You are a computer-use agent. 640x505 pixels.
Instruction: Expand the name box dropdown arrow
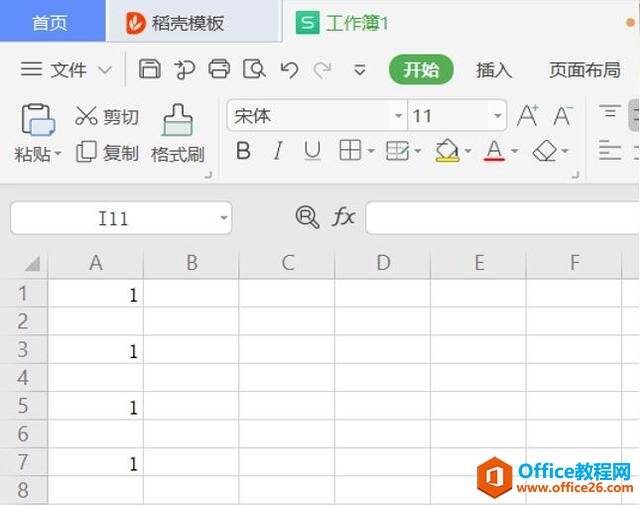[224, 218]
